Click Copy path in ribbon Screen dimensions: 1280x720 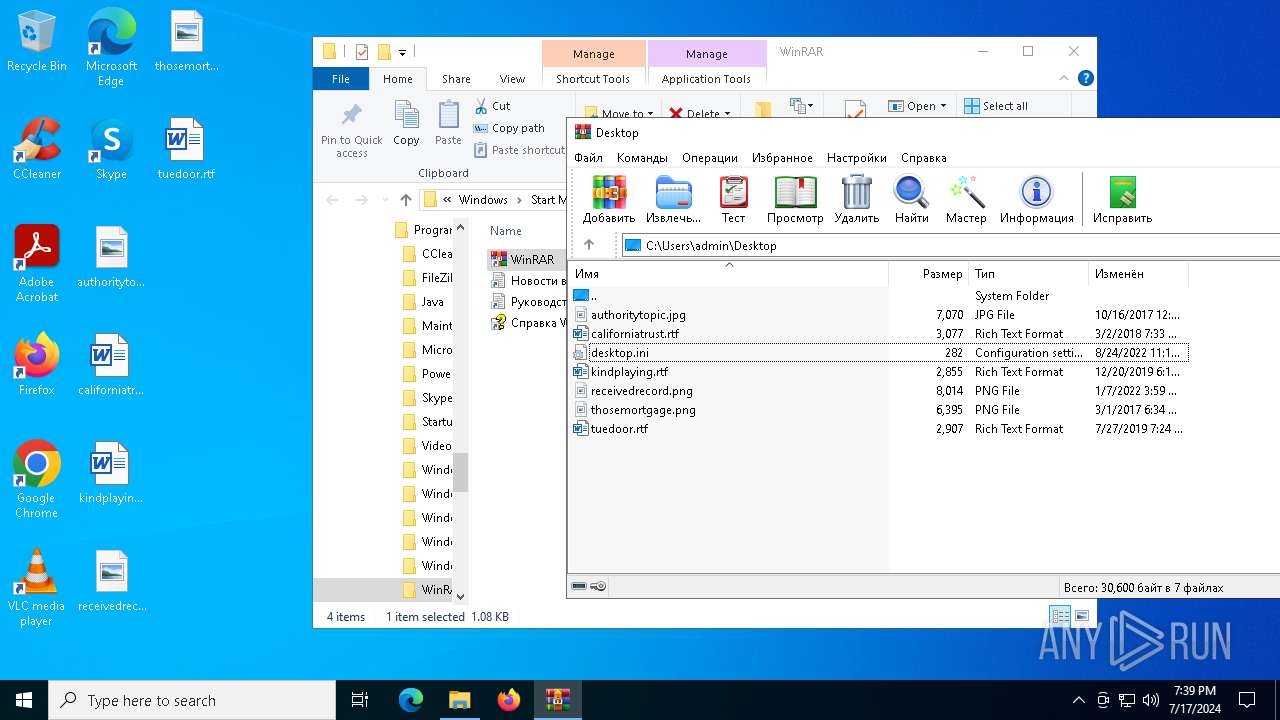point(509,128)
